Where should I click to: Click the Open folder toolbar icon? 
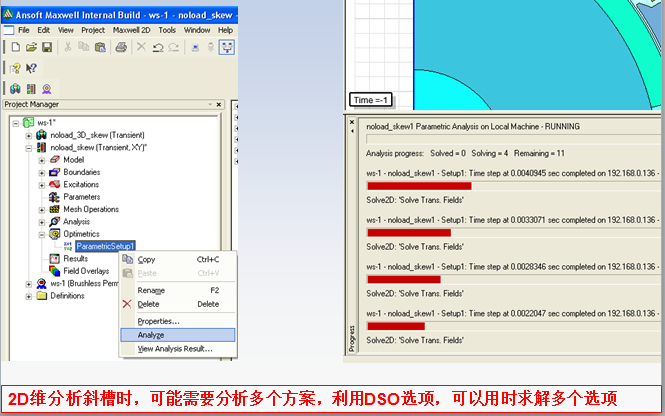pyautogui.click(x=31, y=47)
